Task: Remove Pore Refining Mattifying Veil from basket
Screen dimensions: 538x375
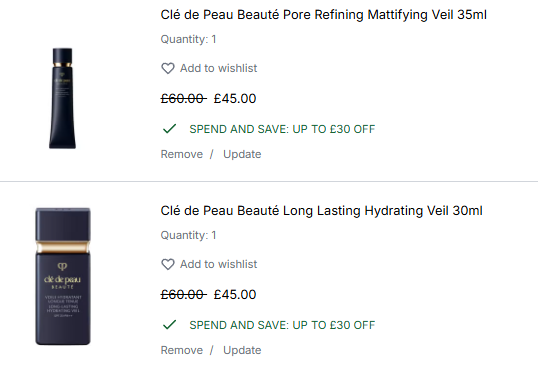Action: click(182, 154)
